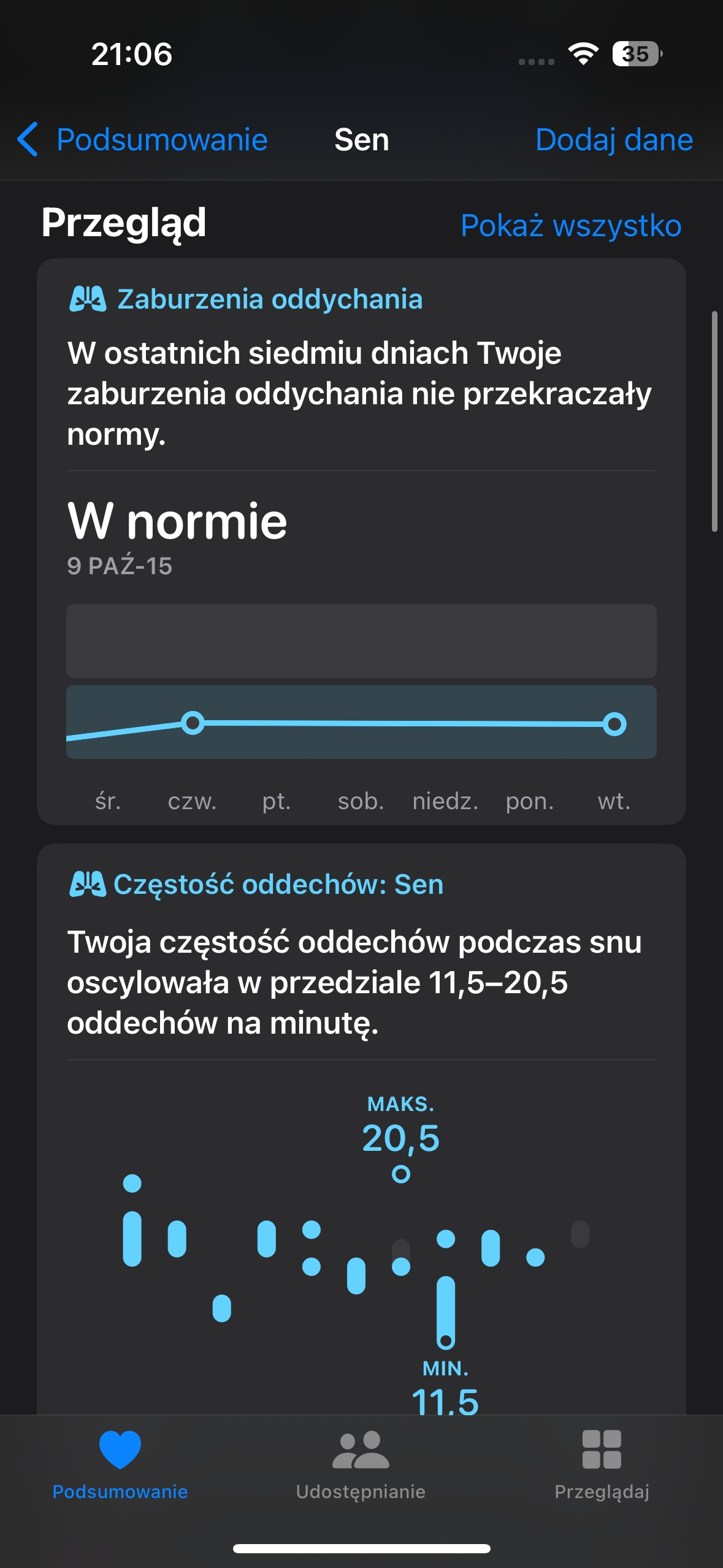Tap the heart icon in tab bar

(120, 1450)
